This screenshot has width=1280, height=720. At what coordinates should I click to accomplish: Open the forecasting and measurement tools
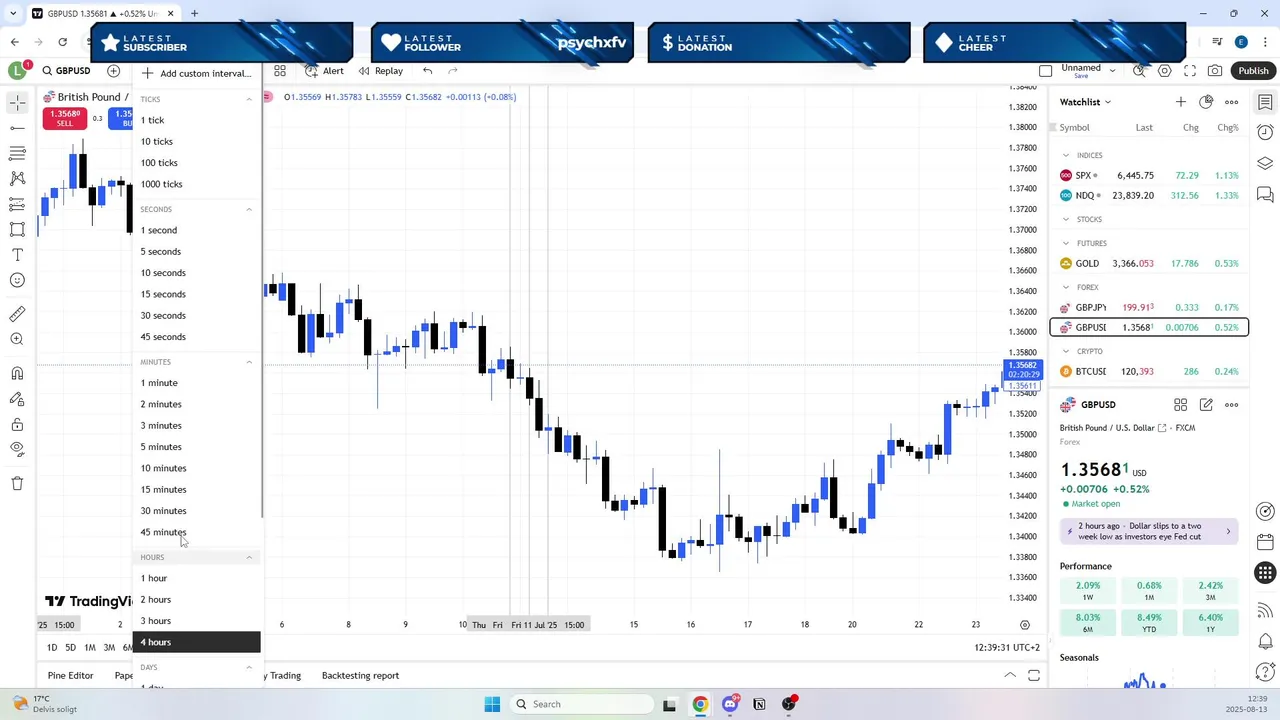click(17, 204)
